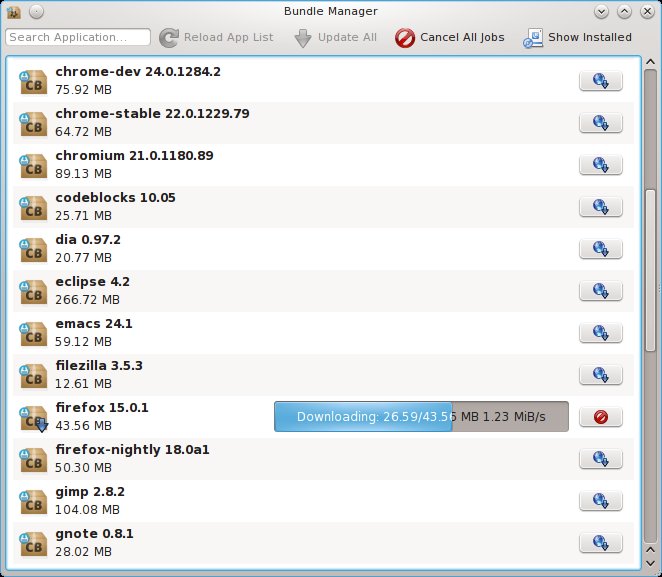Image resolution: width=662 pixels, height=577 pixels.
Task: Click the vertical scrollbar of app list
Action: click(649, 300)
